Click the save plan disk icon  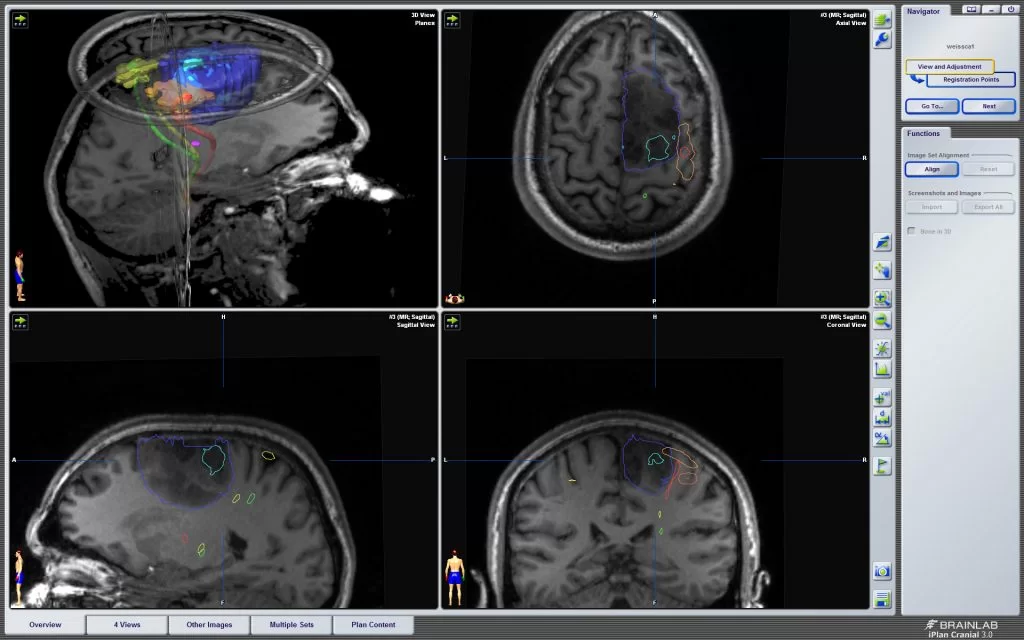[882, 599]
